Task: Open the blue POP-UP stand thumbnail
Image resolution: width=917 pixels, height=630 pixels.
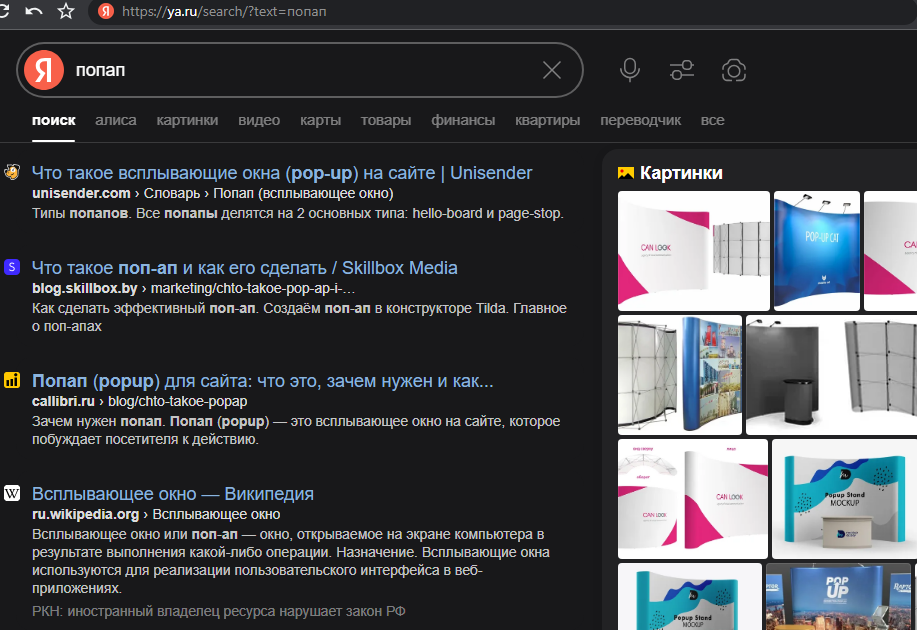Action: click(x=816, y=250)
